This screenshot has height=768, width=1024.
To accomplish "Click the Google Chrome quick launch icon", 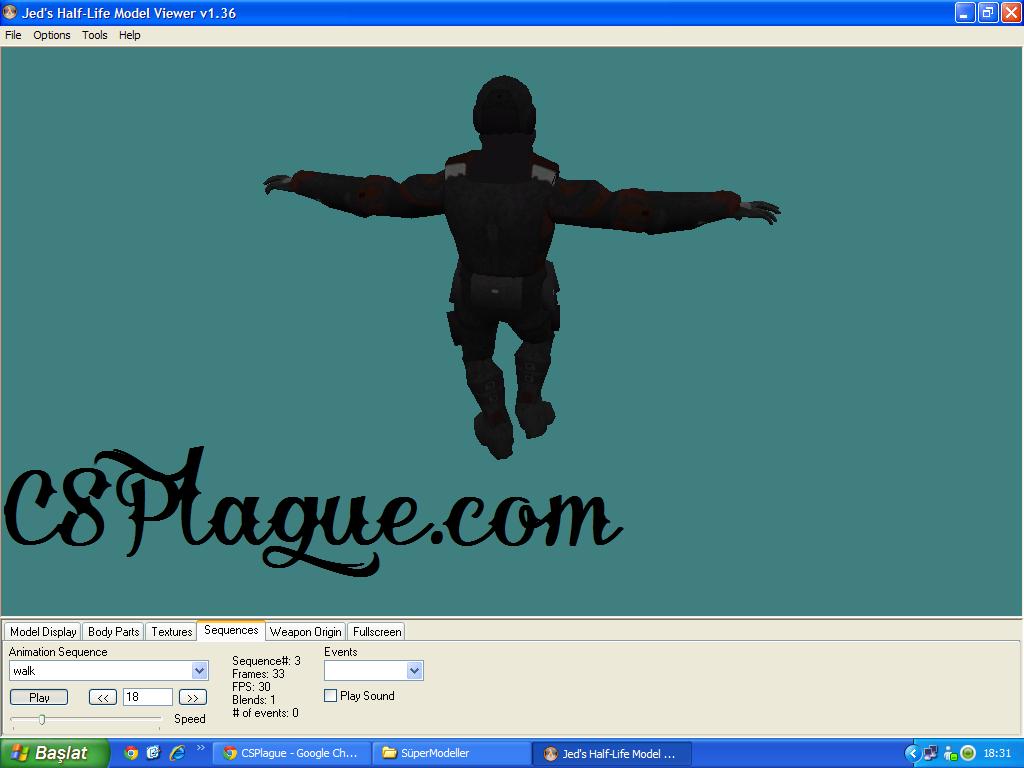I will 131,753.
